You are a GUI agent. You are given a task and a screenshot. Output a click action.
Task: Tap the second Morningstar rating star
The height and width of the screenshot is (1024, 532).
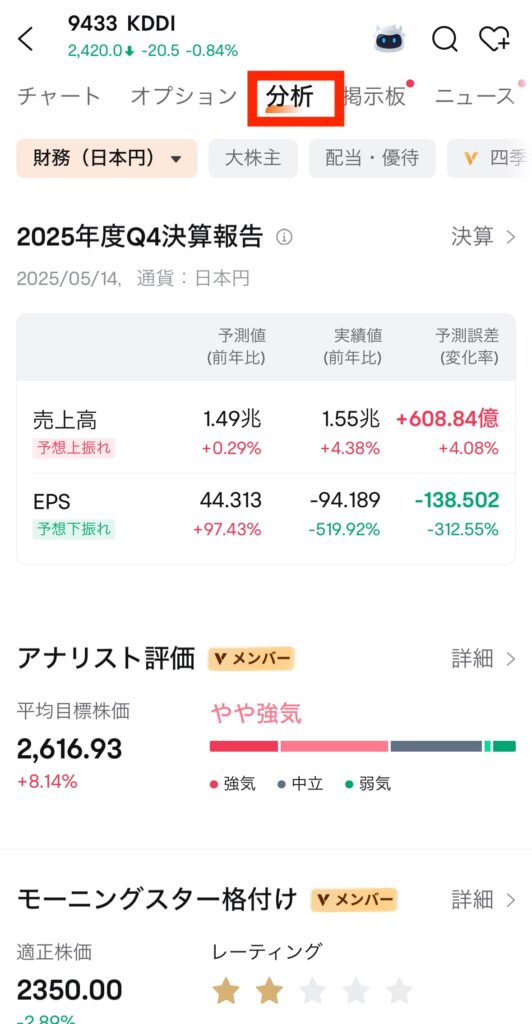click(x=270, y=990)
